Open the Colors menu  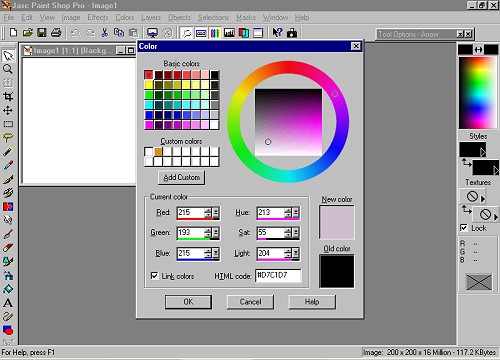pyautogui.click(x=125, y=17)
